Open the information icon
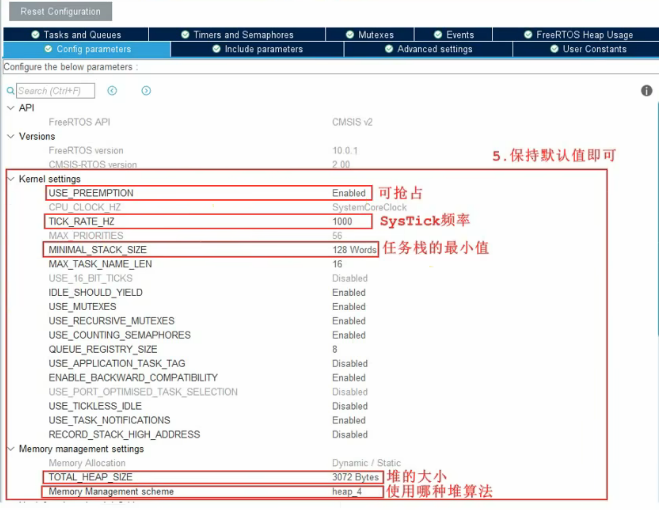Screen dimensions: 659x510 646,90
